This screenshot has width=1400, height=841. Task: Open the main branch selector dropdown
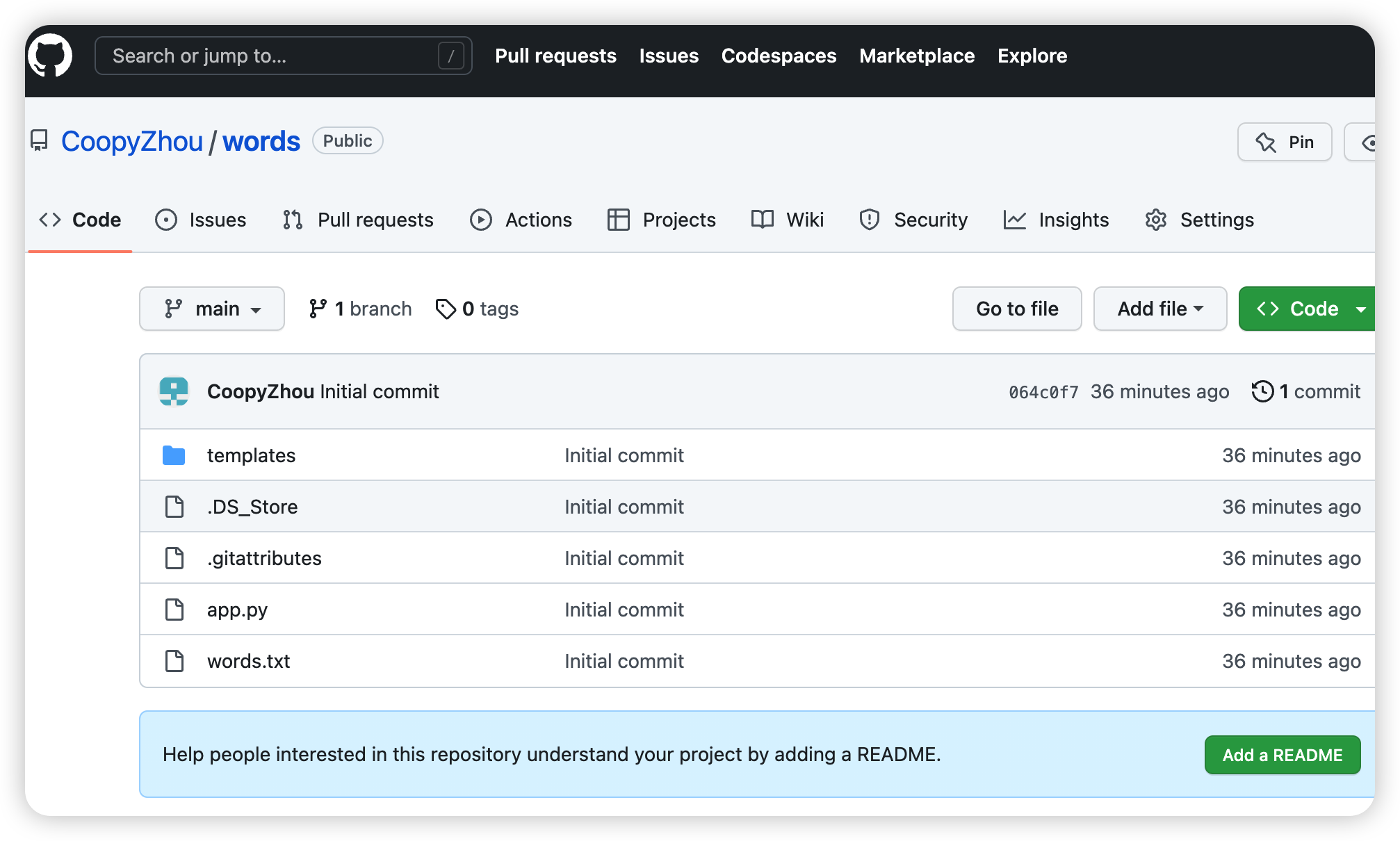point(211,309)
